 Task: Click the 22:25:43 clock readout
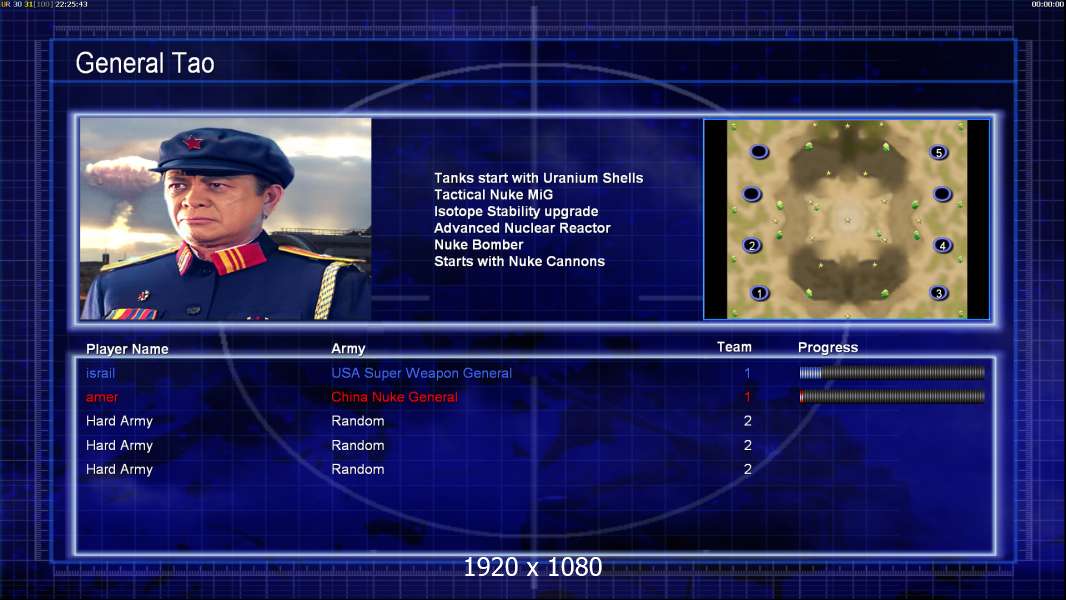tap(71, 4)
